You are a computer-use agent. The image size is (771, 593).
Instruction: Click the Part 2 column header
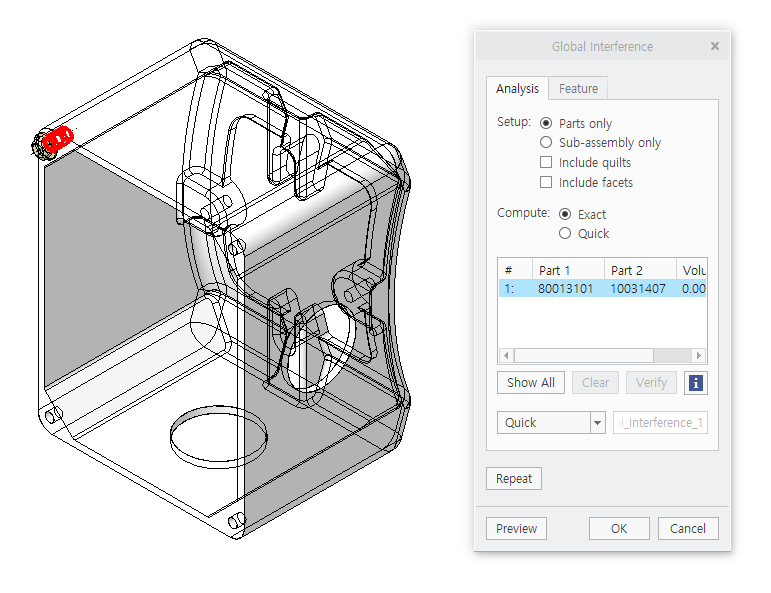click(x=640, y=270)
